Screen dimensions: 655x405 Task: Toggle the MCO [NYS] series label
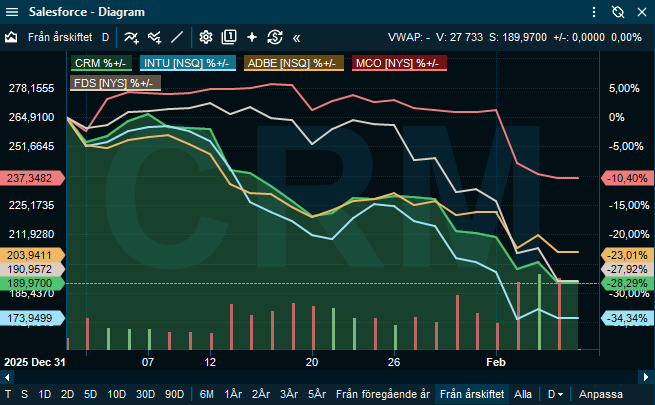[x=397, y=63]
